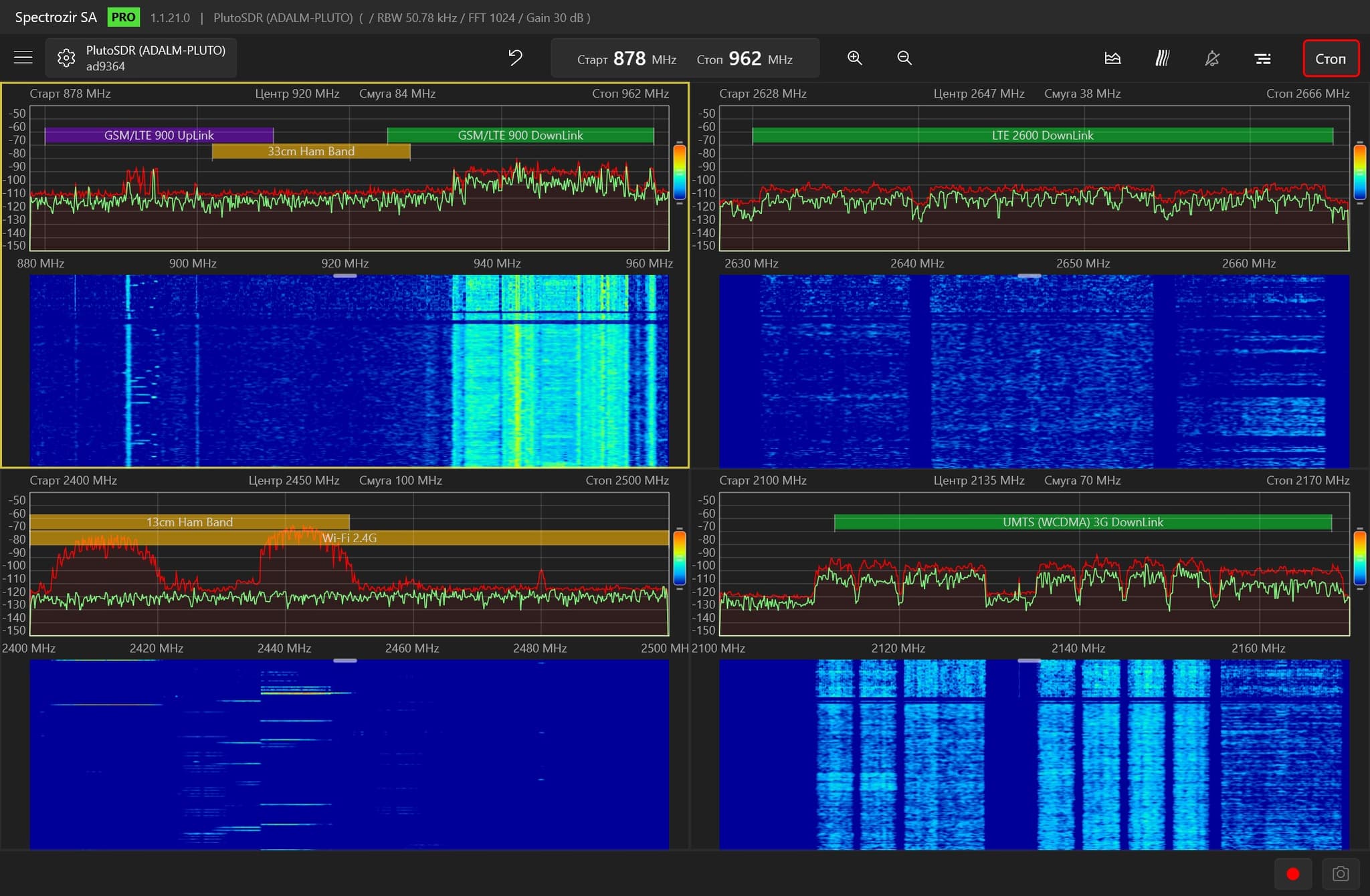Toggle the waterfall display icon
The height and width of the screenshot is (896, 1370).
coord(1163,58)
